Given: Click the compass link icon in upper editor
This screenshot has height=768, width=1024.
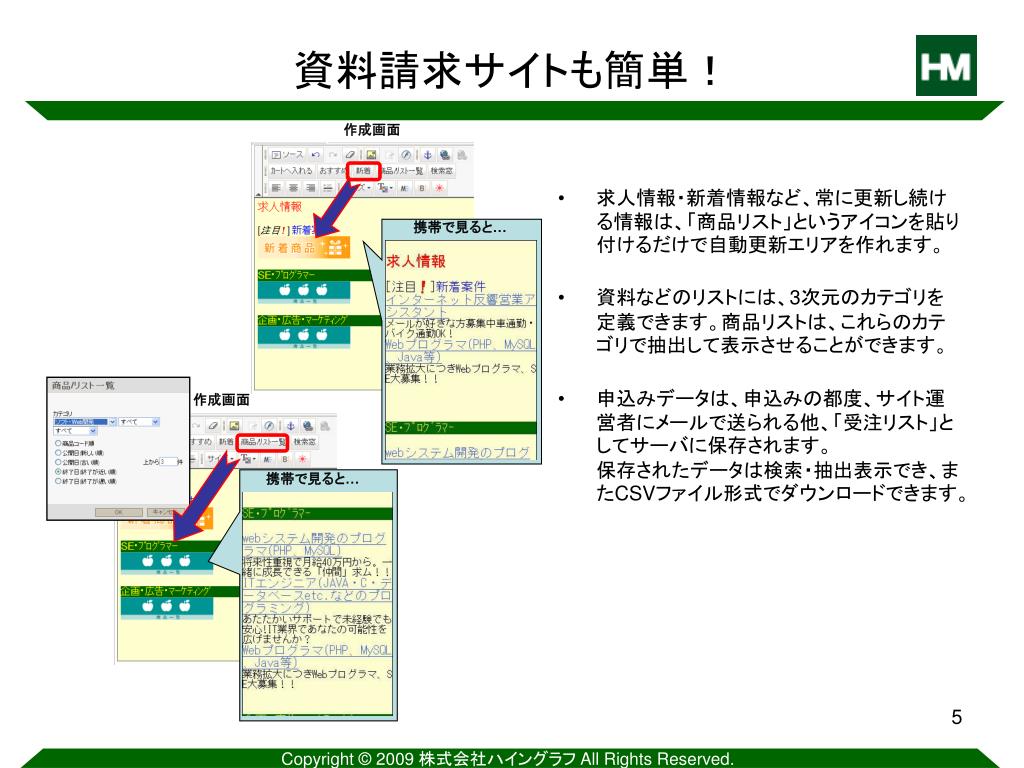Looking at the screenshot, I should [406, 155].
